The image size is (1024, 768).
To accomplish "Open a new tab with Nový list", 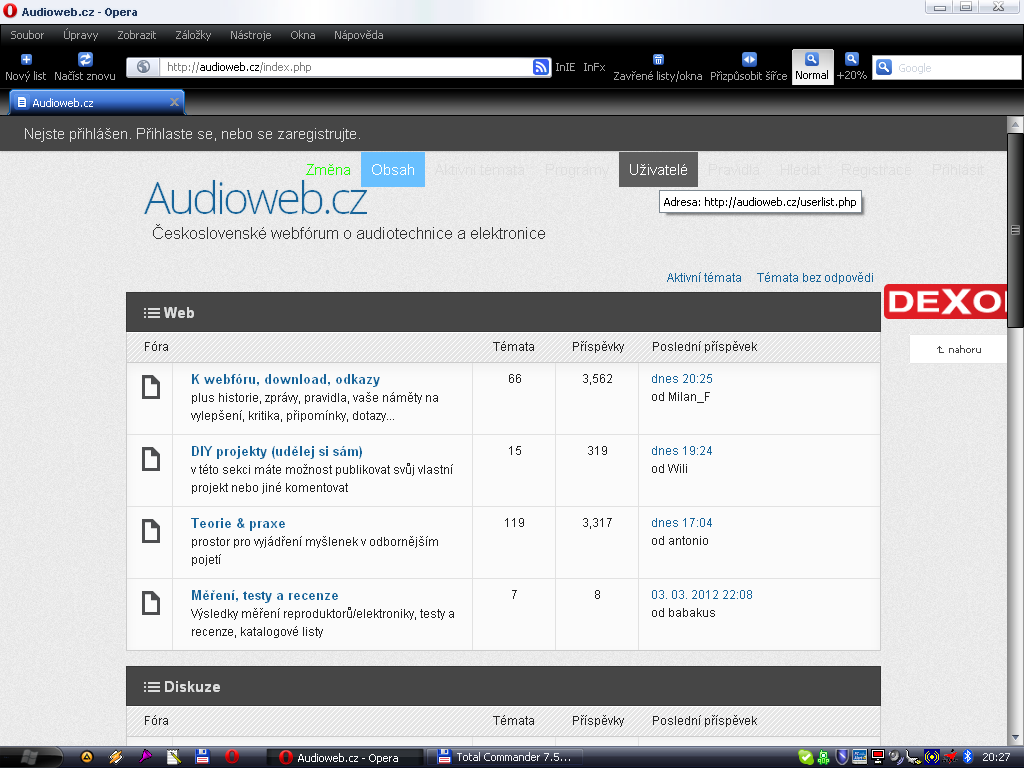I will click(25, 67).
